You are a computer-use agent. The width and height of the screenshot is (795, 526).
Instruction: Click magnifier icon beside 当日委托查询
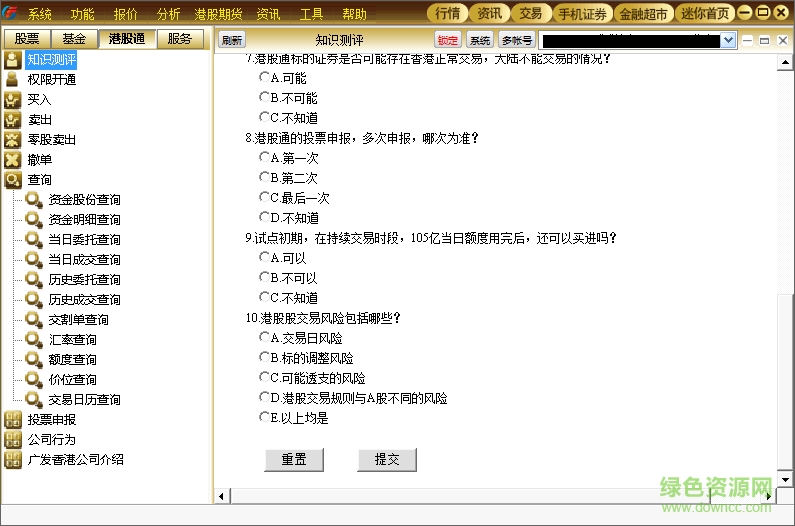coord(34,239)
